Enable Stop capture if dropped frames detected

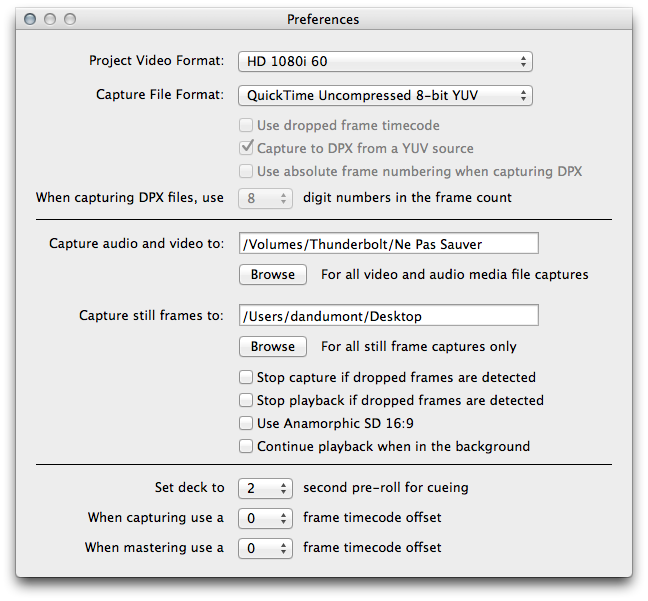pyautogui.click(x=246, y=377)
